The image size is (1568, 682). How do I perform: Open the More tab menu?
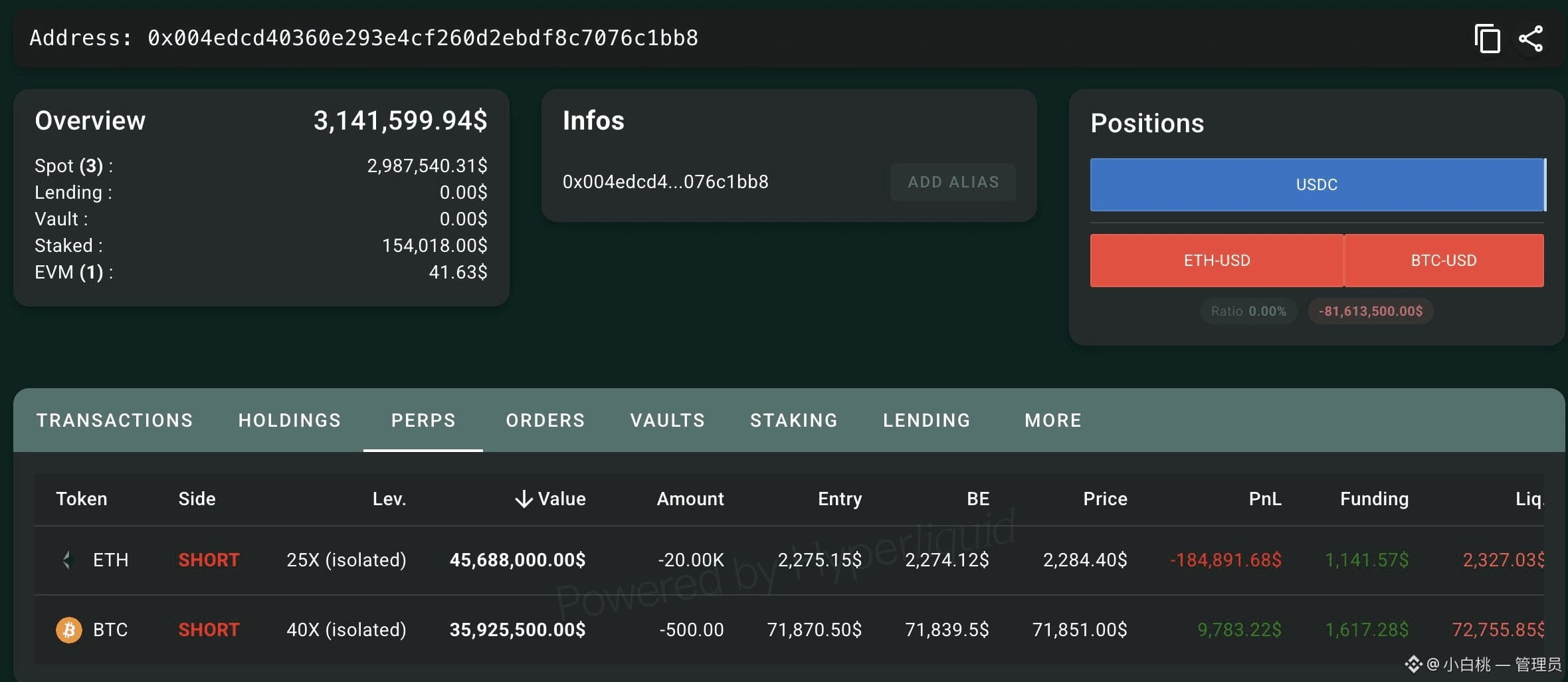pyautogui.click(x=1053, y=420)
